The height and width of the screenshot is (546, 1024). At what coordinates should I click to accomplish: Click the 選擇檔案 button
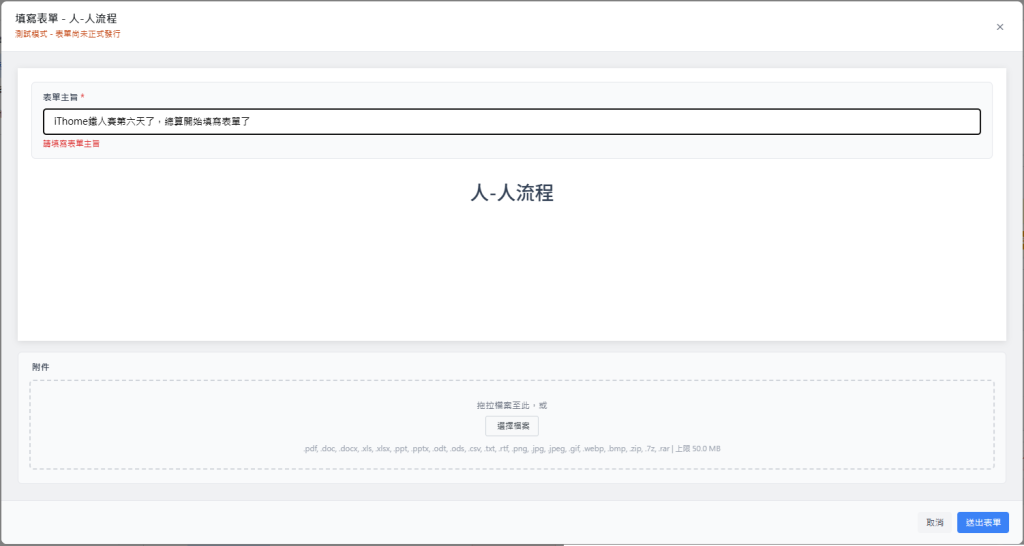[512, 426]
